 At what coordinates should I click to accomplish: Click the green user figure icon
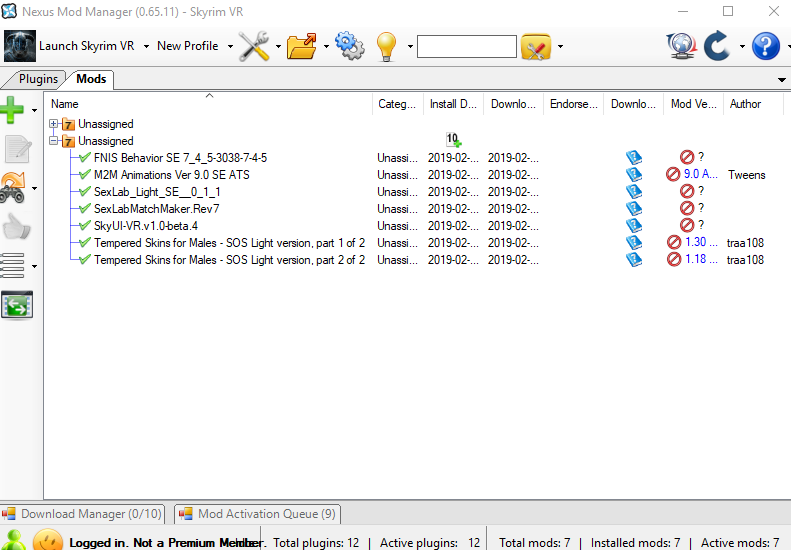(14, 540)
